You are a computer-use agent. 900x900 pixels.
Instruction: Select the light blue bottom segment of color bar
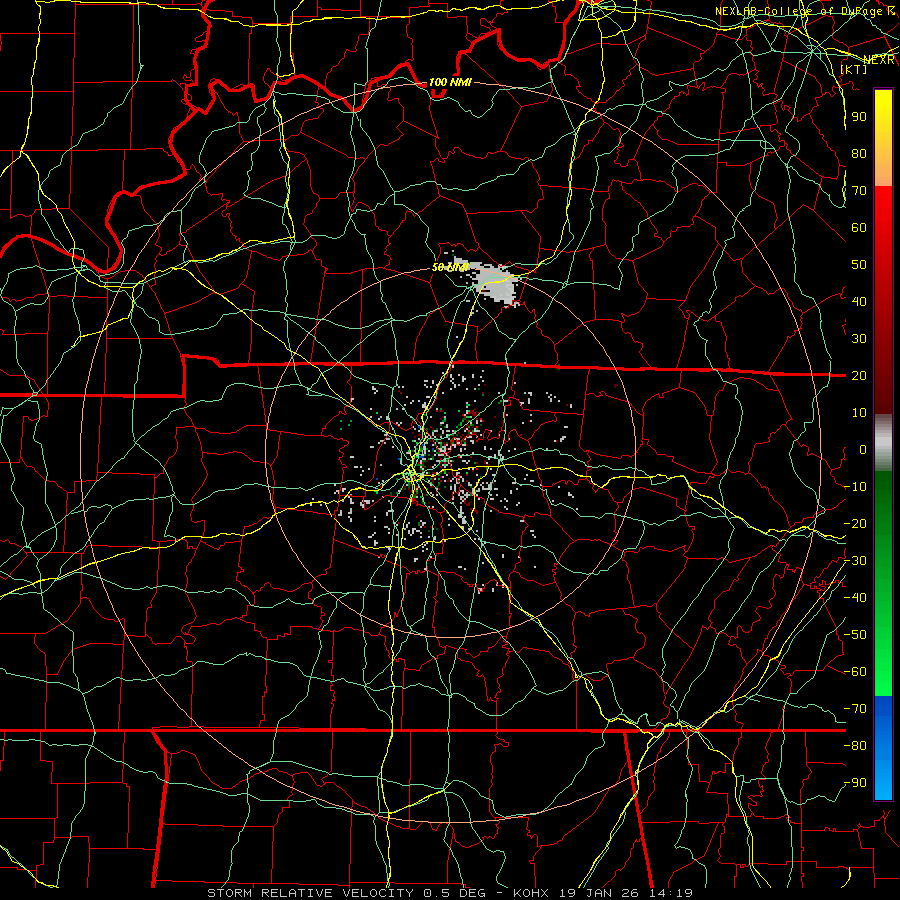coord(883,779)
